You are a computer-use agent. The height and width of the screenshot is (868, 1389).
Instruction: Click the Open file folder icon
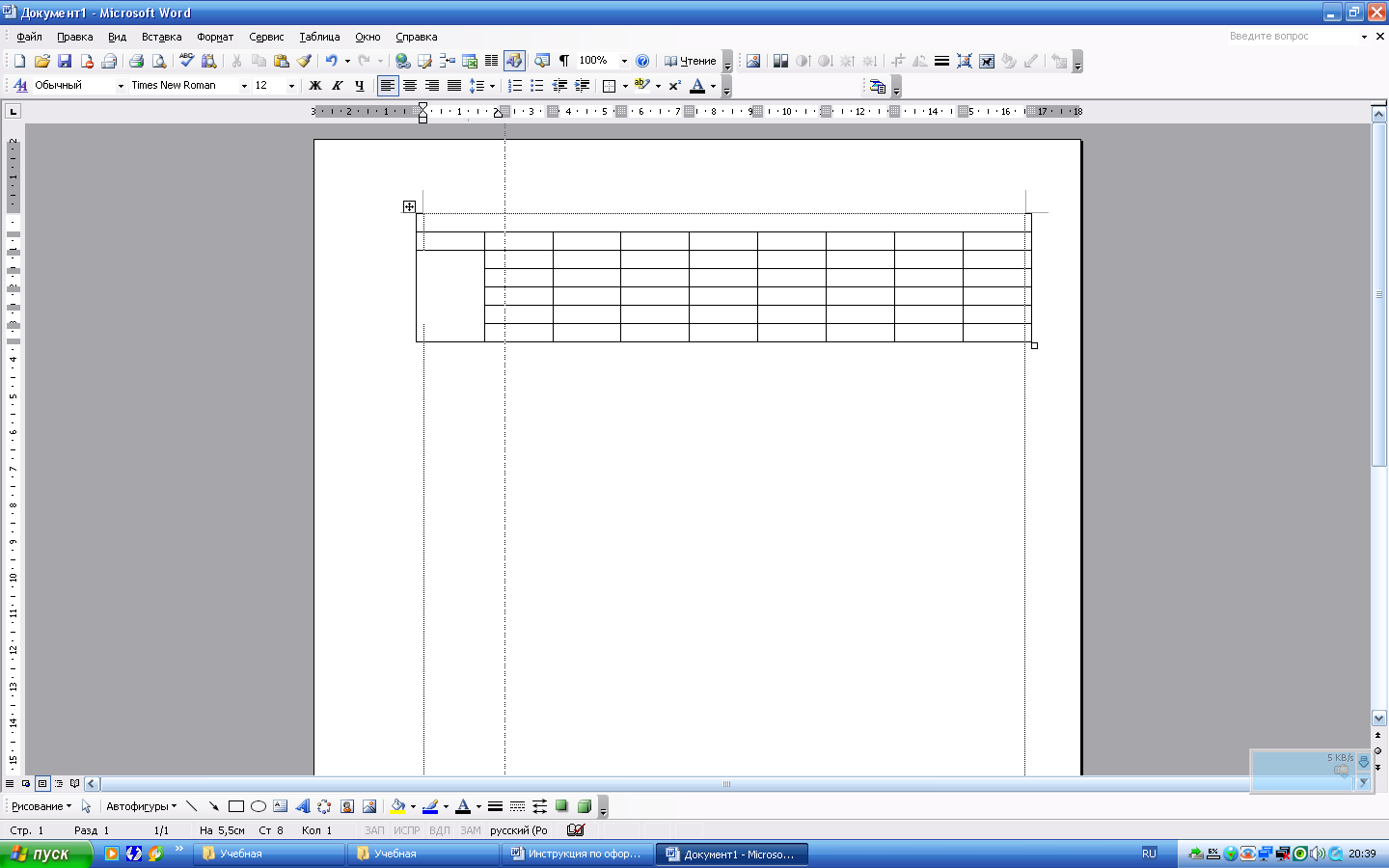41,61
